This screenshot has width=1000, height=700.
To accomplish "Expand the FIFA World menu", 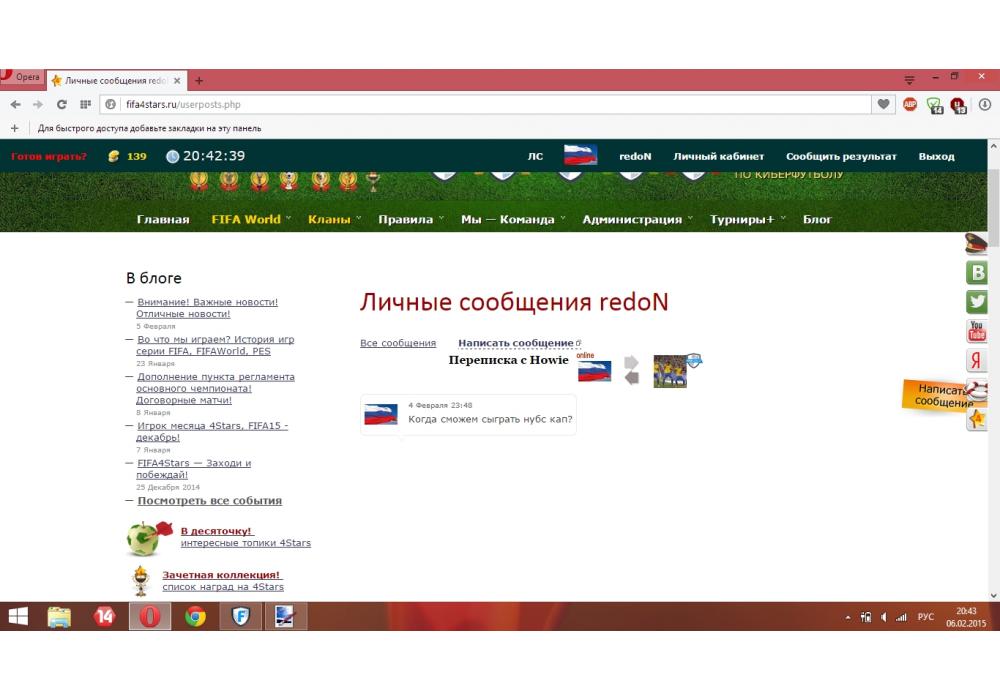I will [x=246, y=220].
